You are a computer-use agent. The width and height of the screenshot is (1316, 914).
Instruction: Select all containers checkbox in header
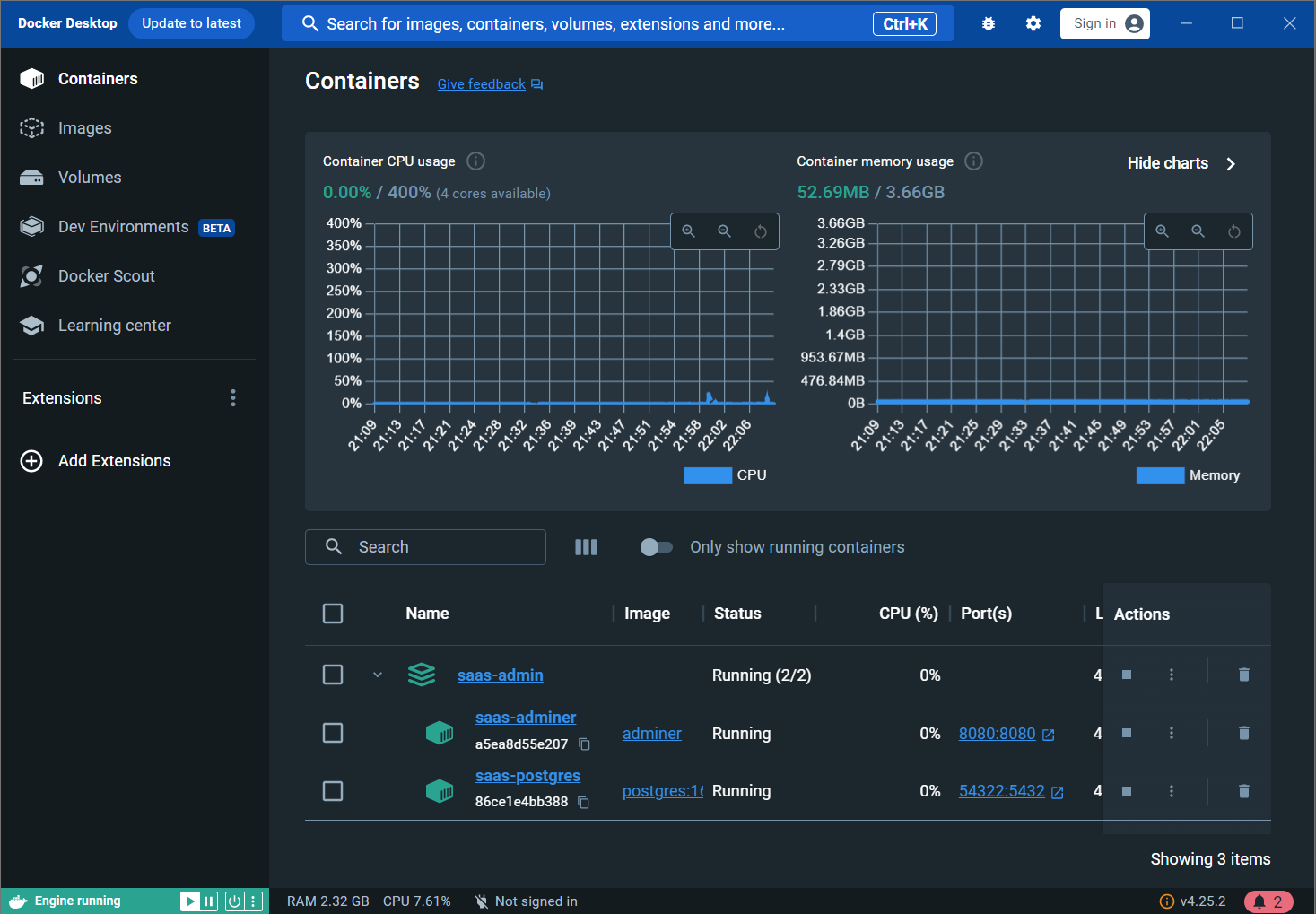click(x=333, y=614)
